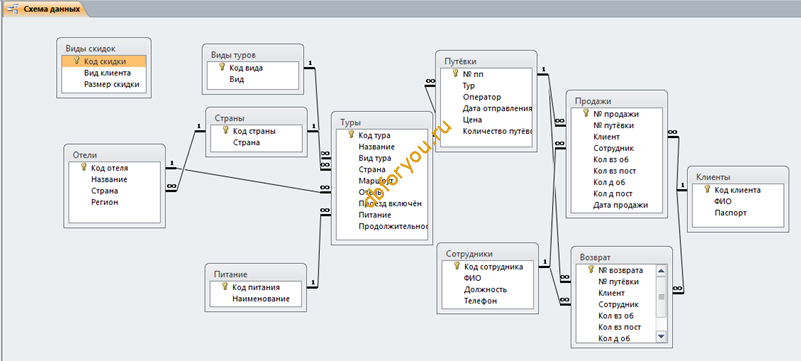Select the Виды скидок table title

[x=90, y=49]
